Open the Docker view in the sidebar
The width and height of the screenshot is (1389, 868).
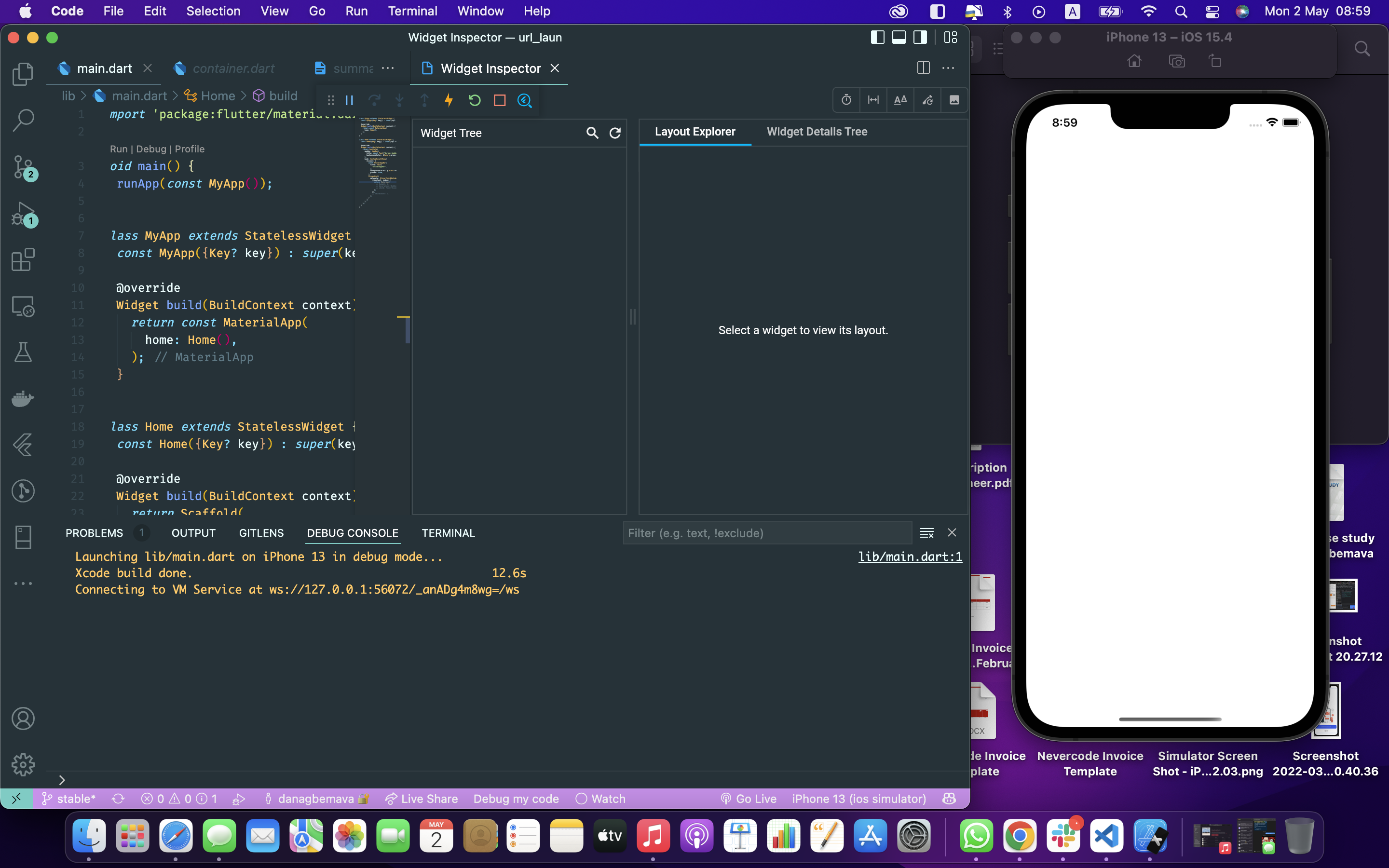(23, 398)
